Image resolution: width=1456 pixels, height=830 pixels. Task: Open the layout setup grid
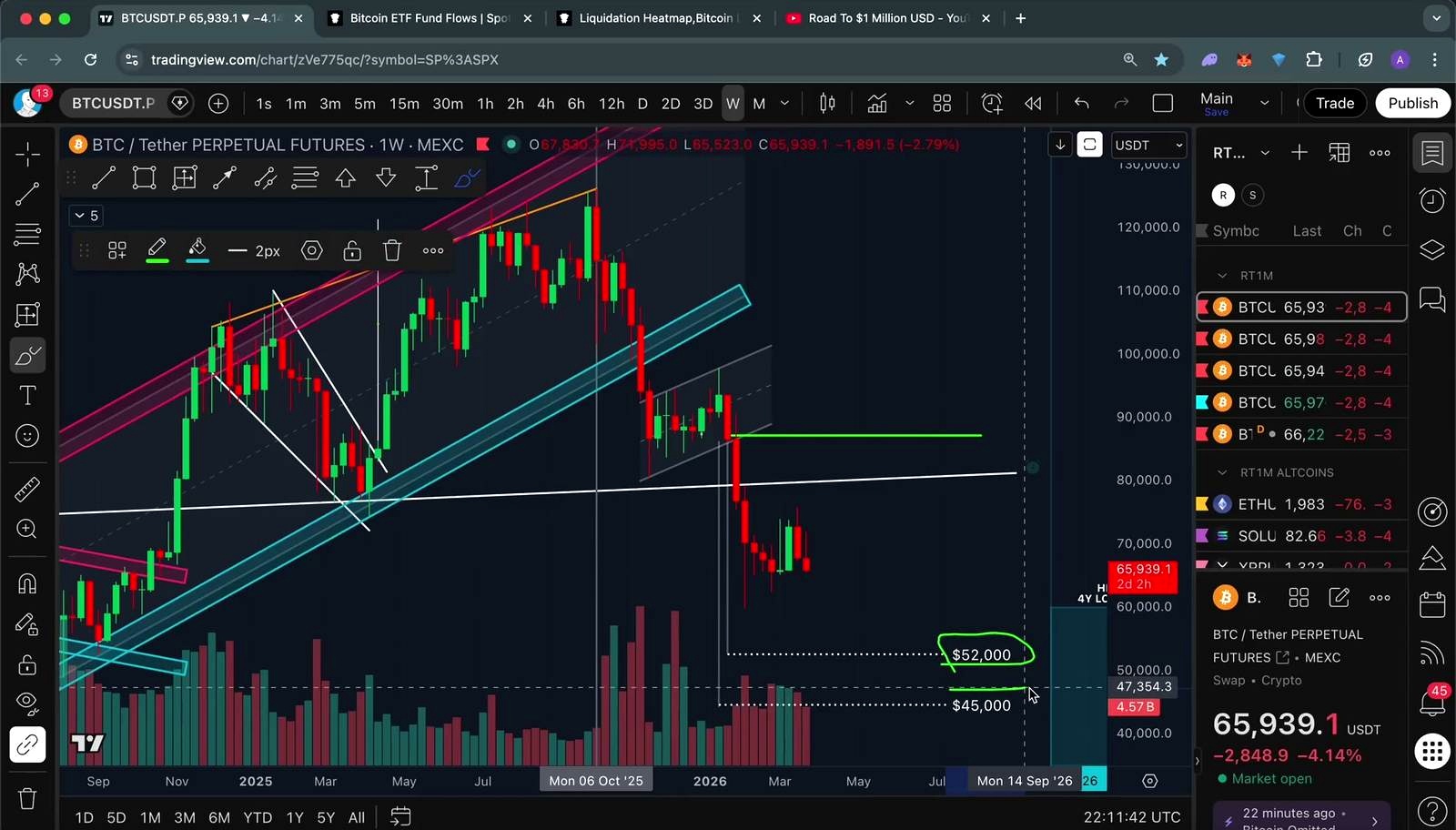pyautogui.click(x=942, y=104)
